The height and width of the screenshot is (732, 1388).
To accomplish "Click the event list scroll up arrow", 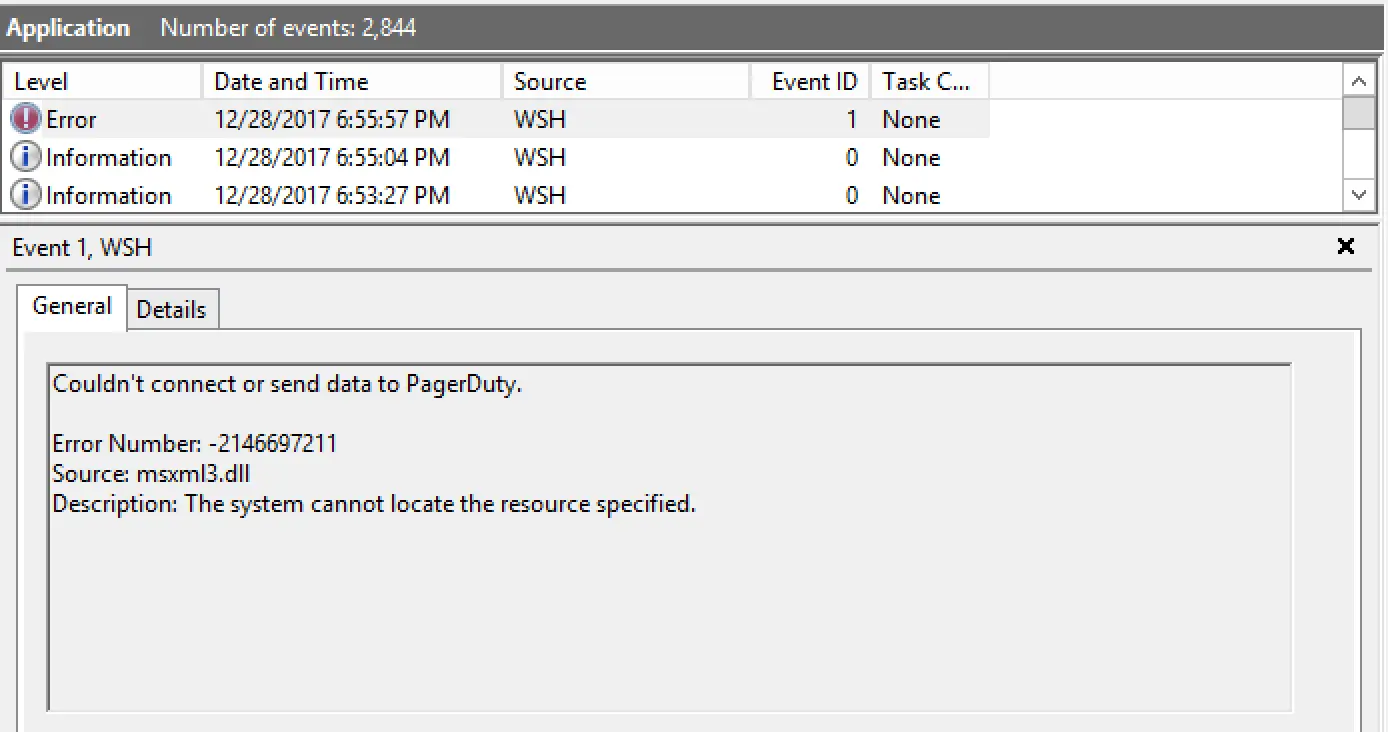I will 1358,81.
